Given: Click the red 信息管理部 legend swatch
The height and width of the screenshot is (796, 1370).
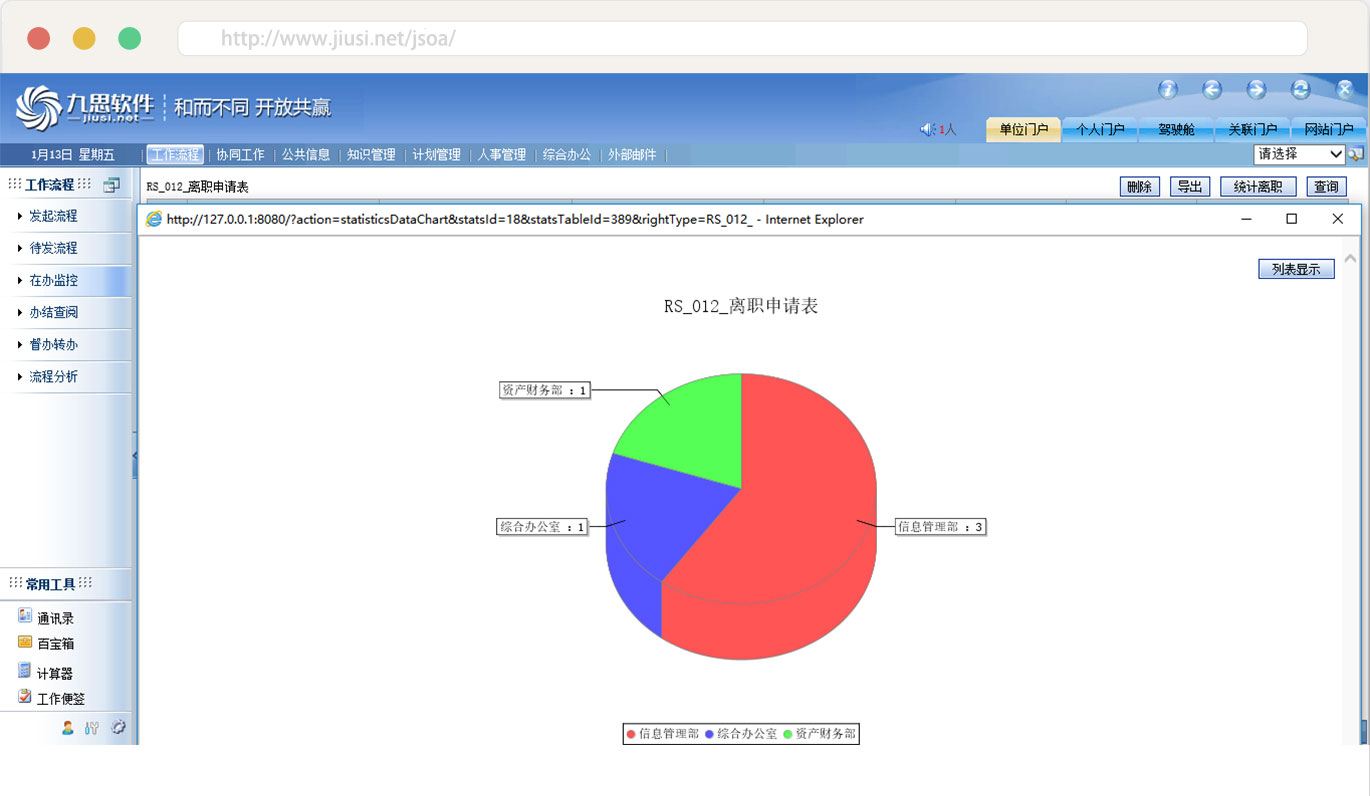Looking at the screenshot, I should click(631, 734).
